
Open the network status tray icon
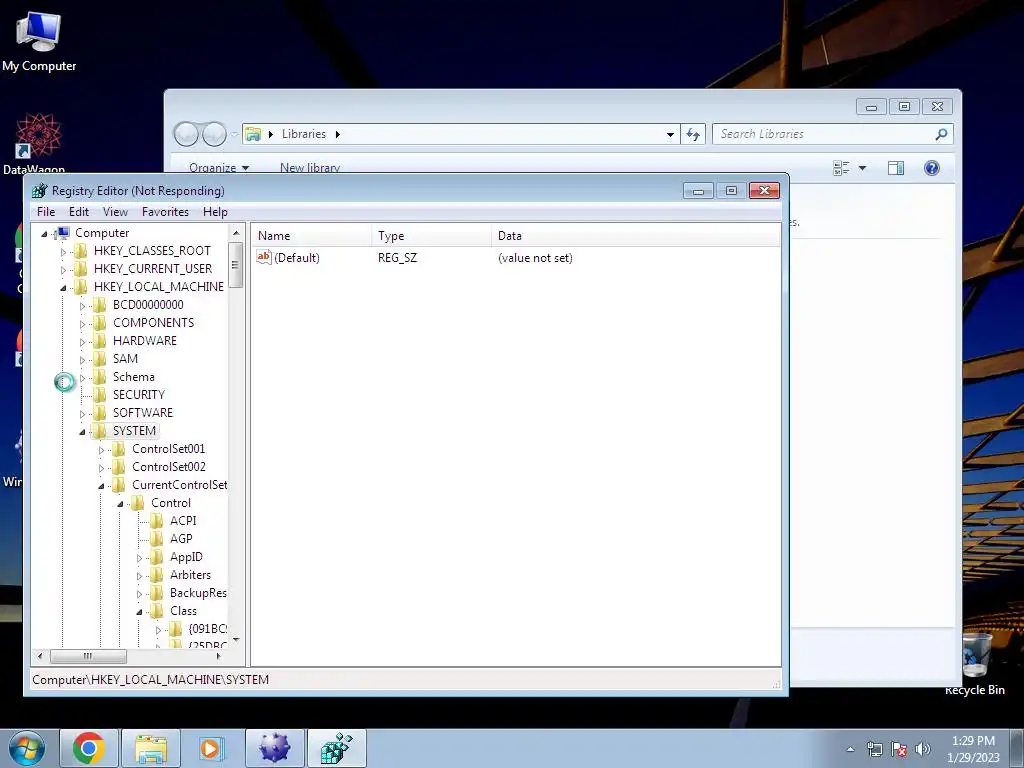874,749
